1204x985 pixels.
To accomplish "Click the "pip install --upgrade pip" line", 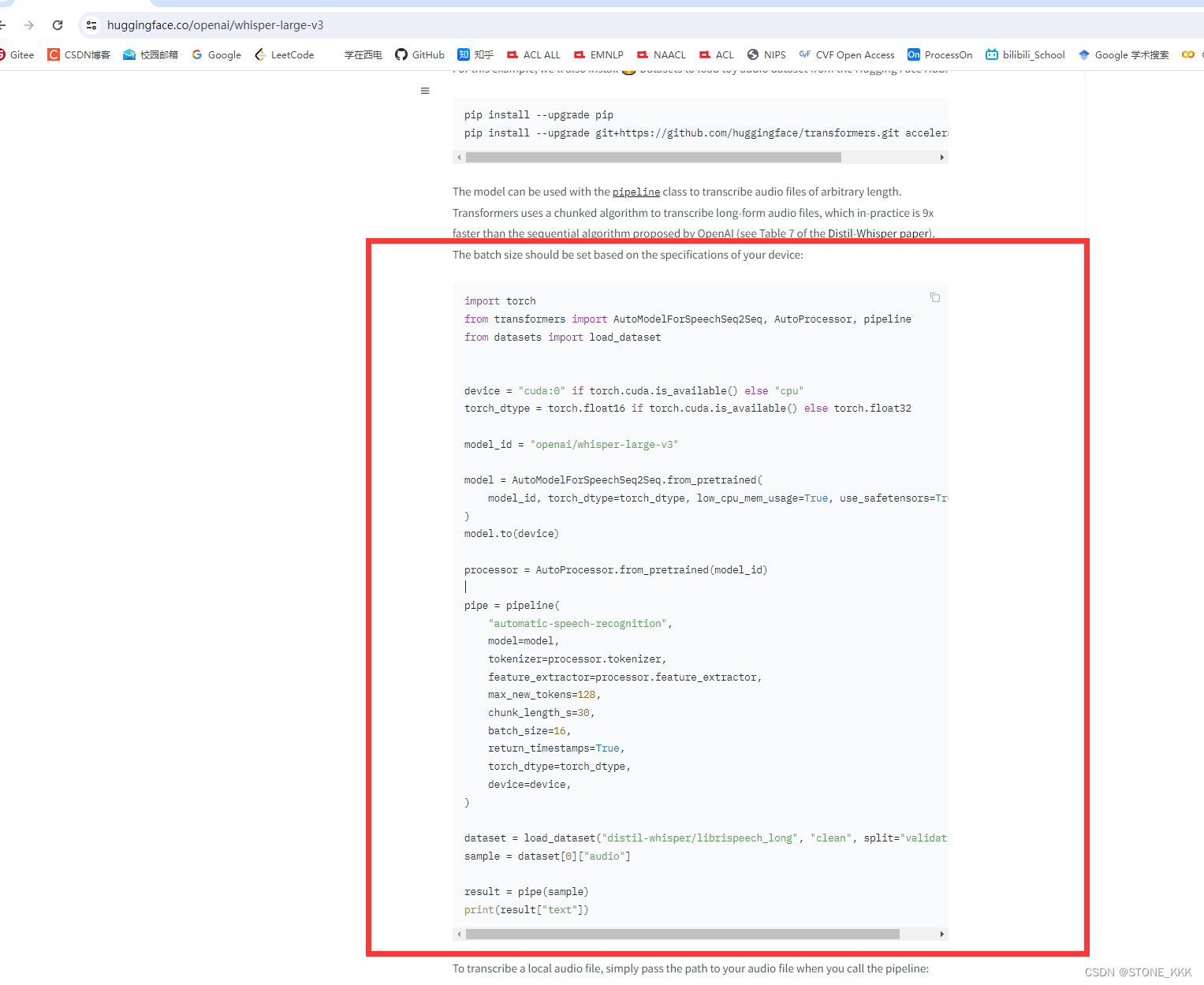I will pyautogui.click(x=539, y=115).
